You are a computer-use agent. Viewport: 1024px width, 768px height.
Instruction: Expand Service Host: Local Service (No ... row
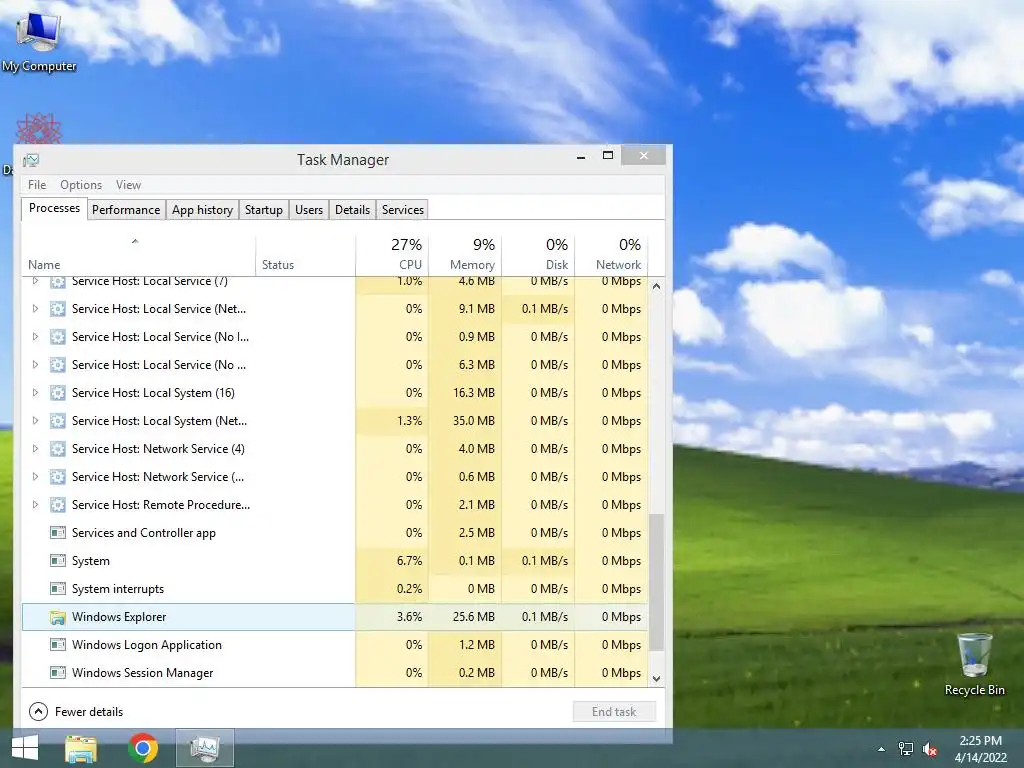coord(35,365)
